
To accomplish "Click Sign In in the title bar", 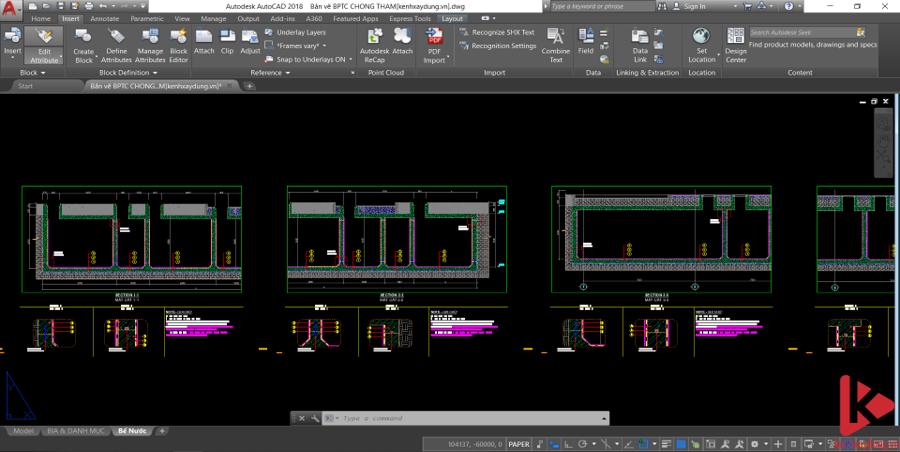I will point(694,6).
